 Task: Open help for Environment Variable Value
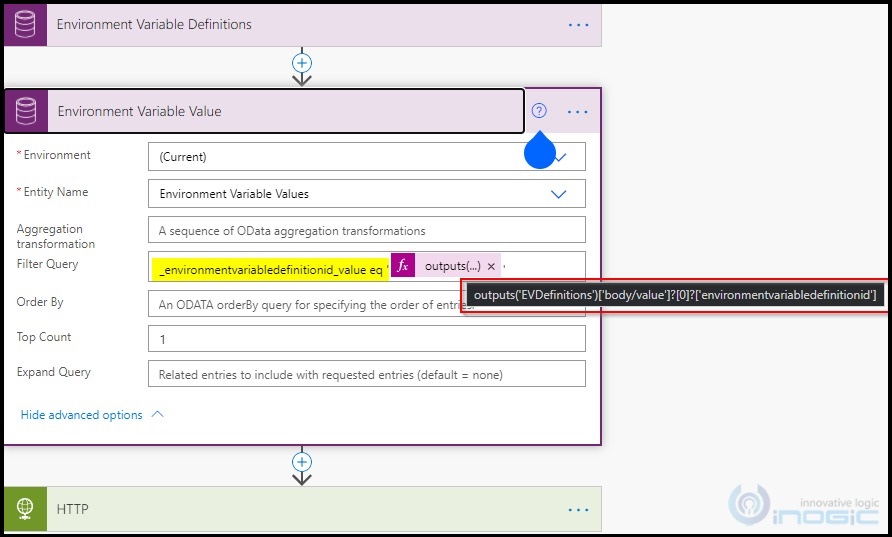pyautogui.click(x=539, y=111)
